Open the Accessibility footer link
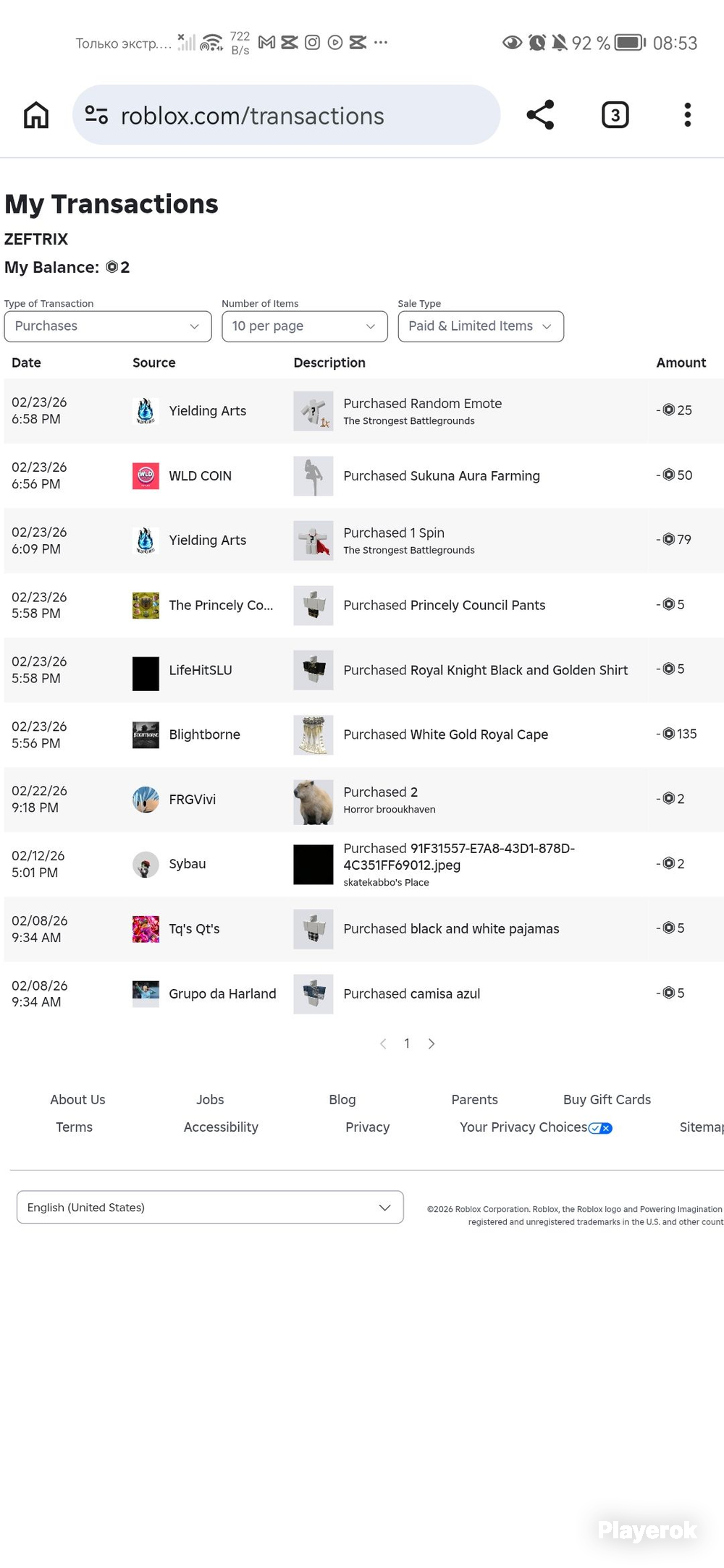The image size is (724, 1568). click(221, 1127)
